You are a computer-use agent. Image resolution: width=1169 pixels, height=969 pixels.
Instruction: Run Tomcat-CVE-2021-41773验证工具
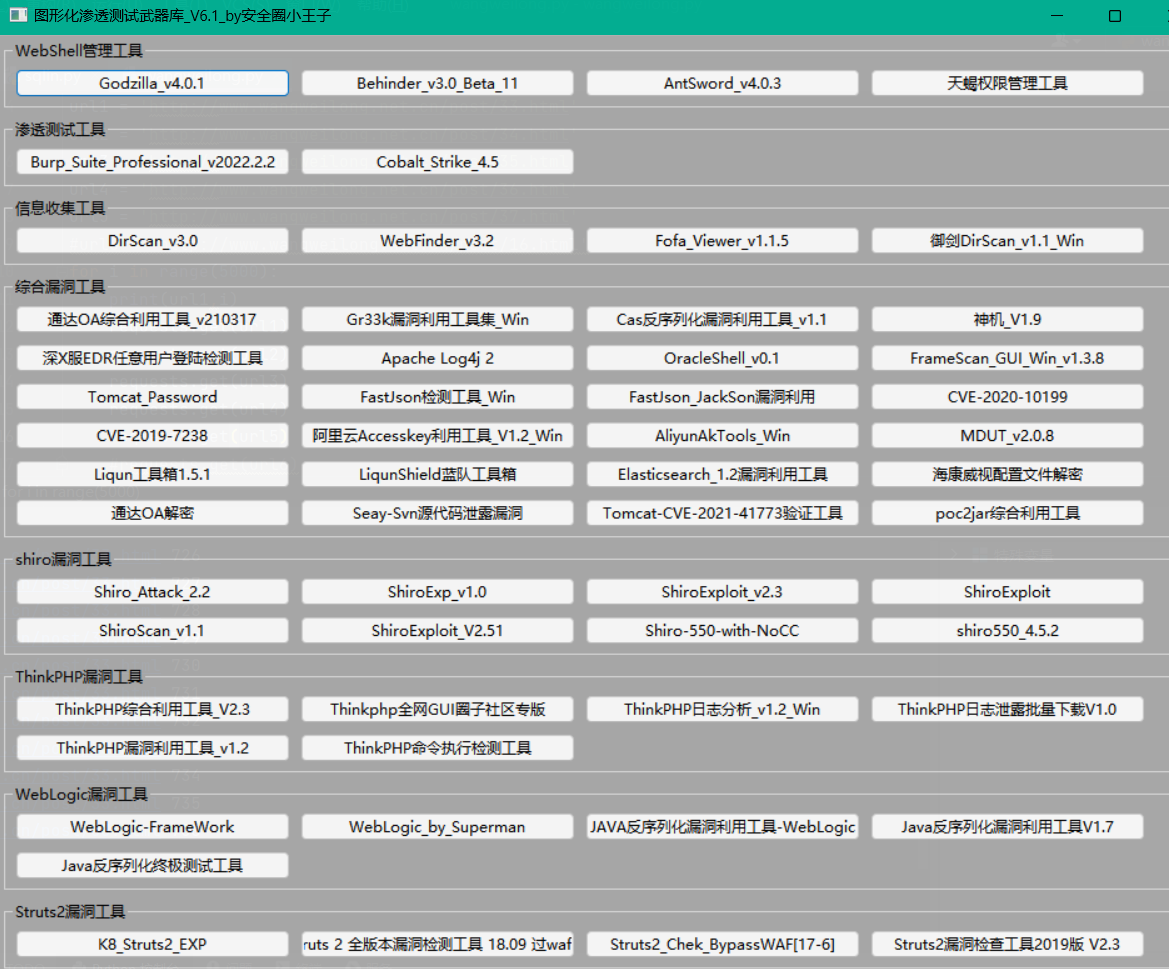tap(722, 513)
